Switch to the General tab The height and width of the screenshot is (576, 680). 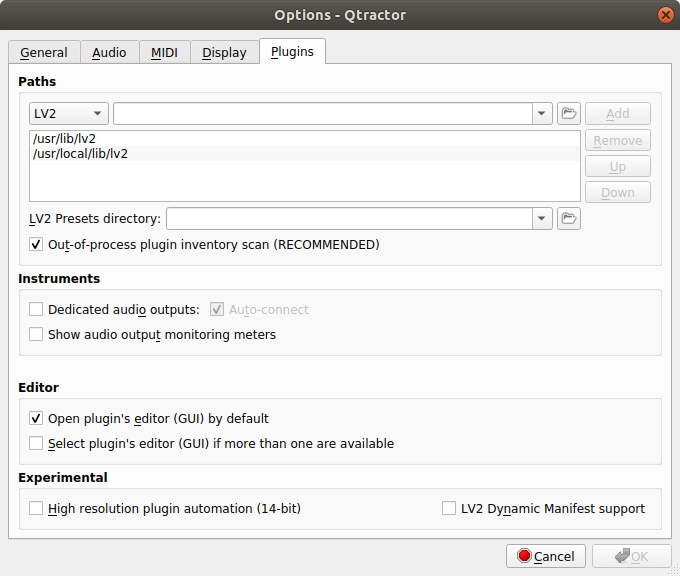(44, 52)
